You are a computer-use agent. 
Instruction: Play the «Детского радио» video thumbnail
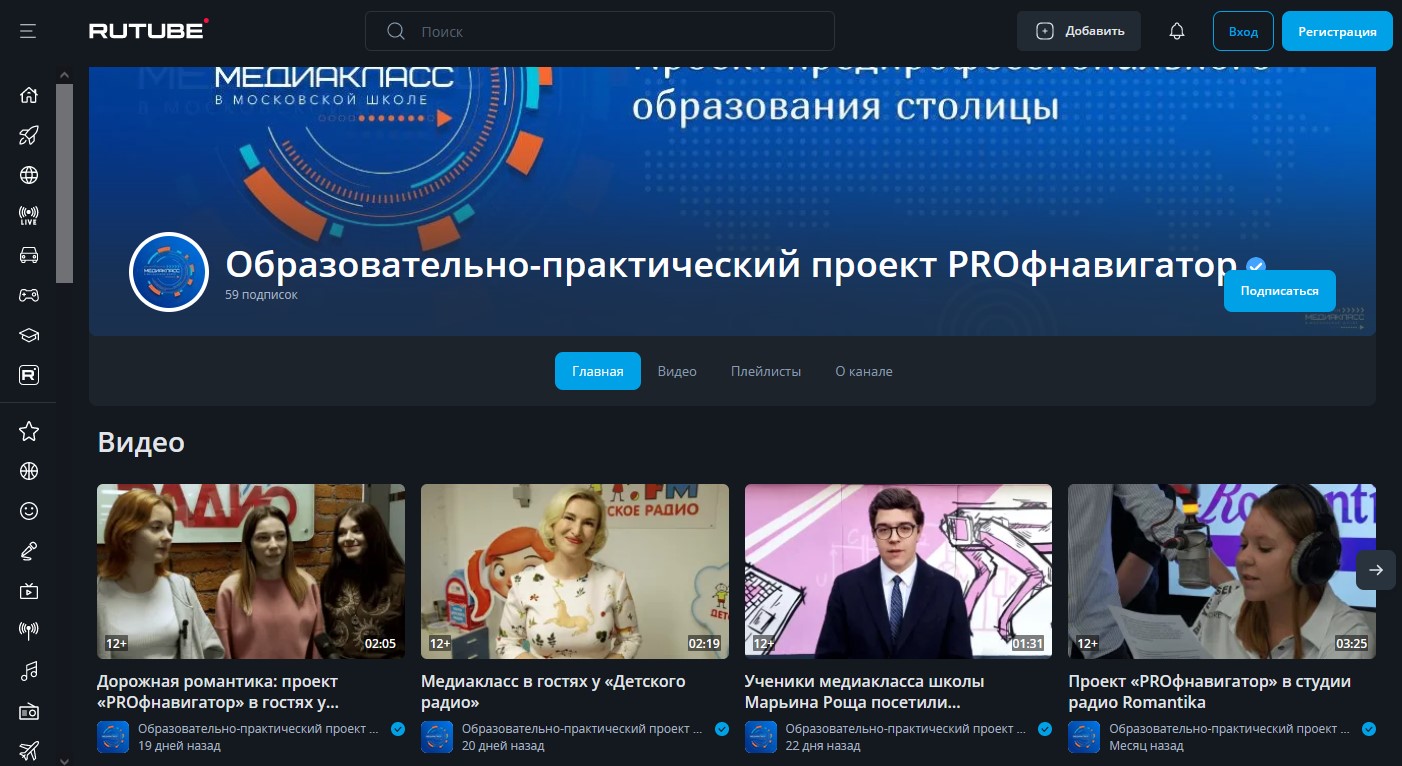click(x=574, y=571)
